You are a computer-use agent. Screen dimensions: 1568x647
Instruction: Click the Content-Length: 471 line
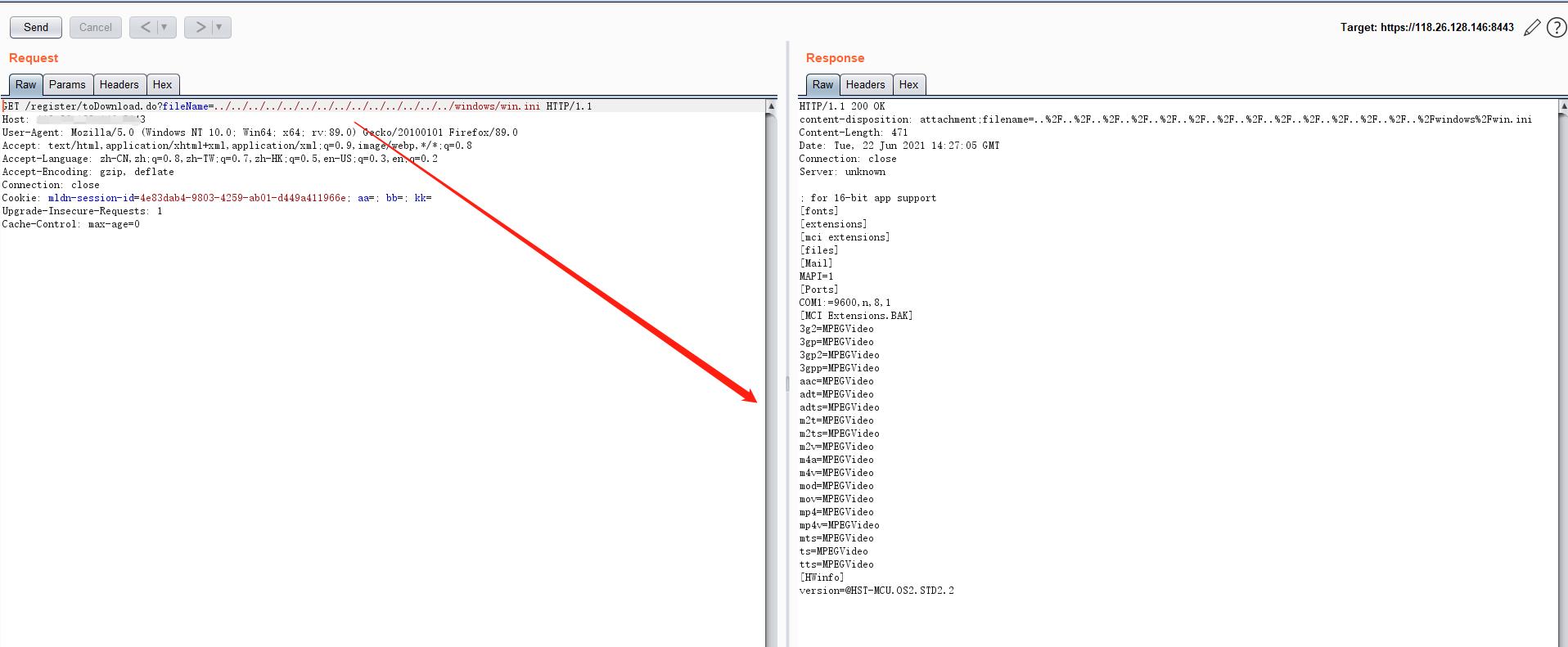tap(854, 133)
